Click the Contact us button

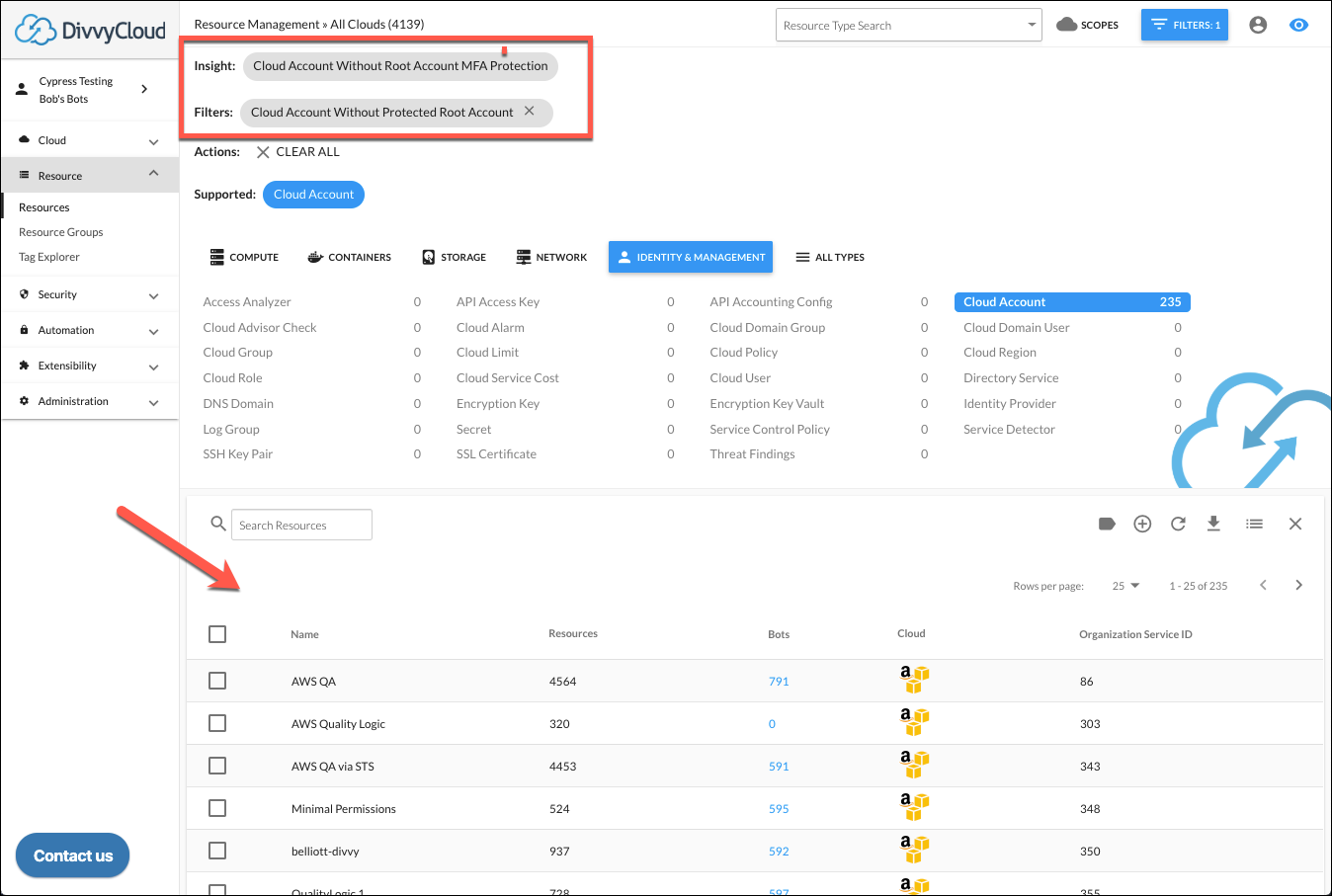pos(73,855)
